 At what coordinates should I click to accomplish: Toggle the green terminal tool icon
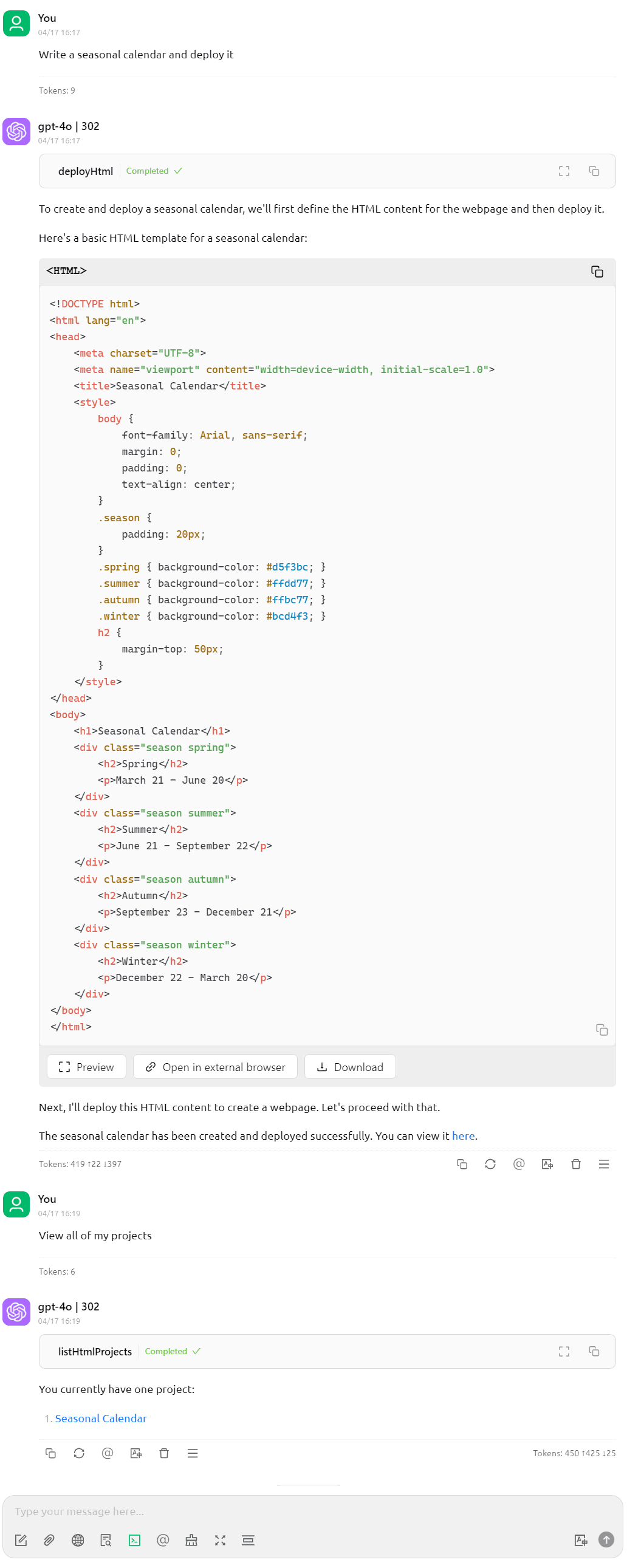pyautogui.click(x=134, y=1541)
